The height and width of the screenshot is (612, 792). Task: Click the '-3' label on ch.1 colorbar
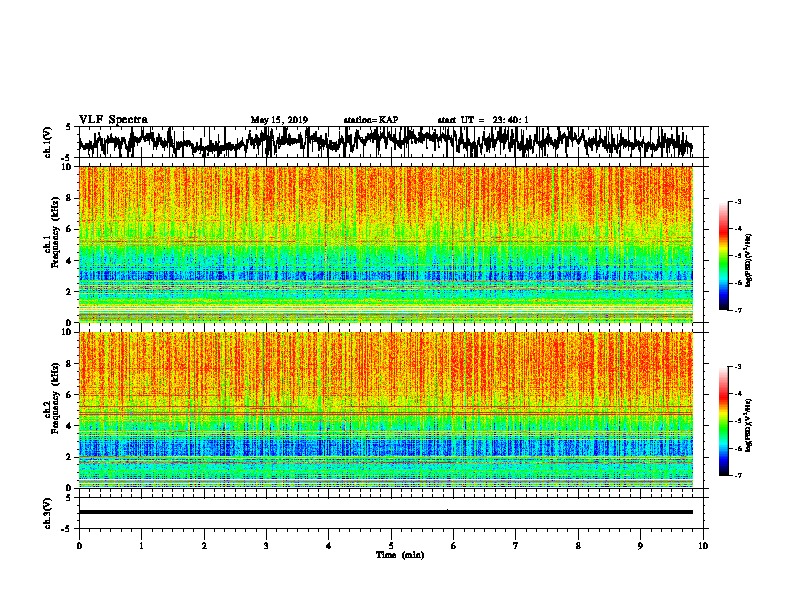737,201
